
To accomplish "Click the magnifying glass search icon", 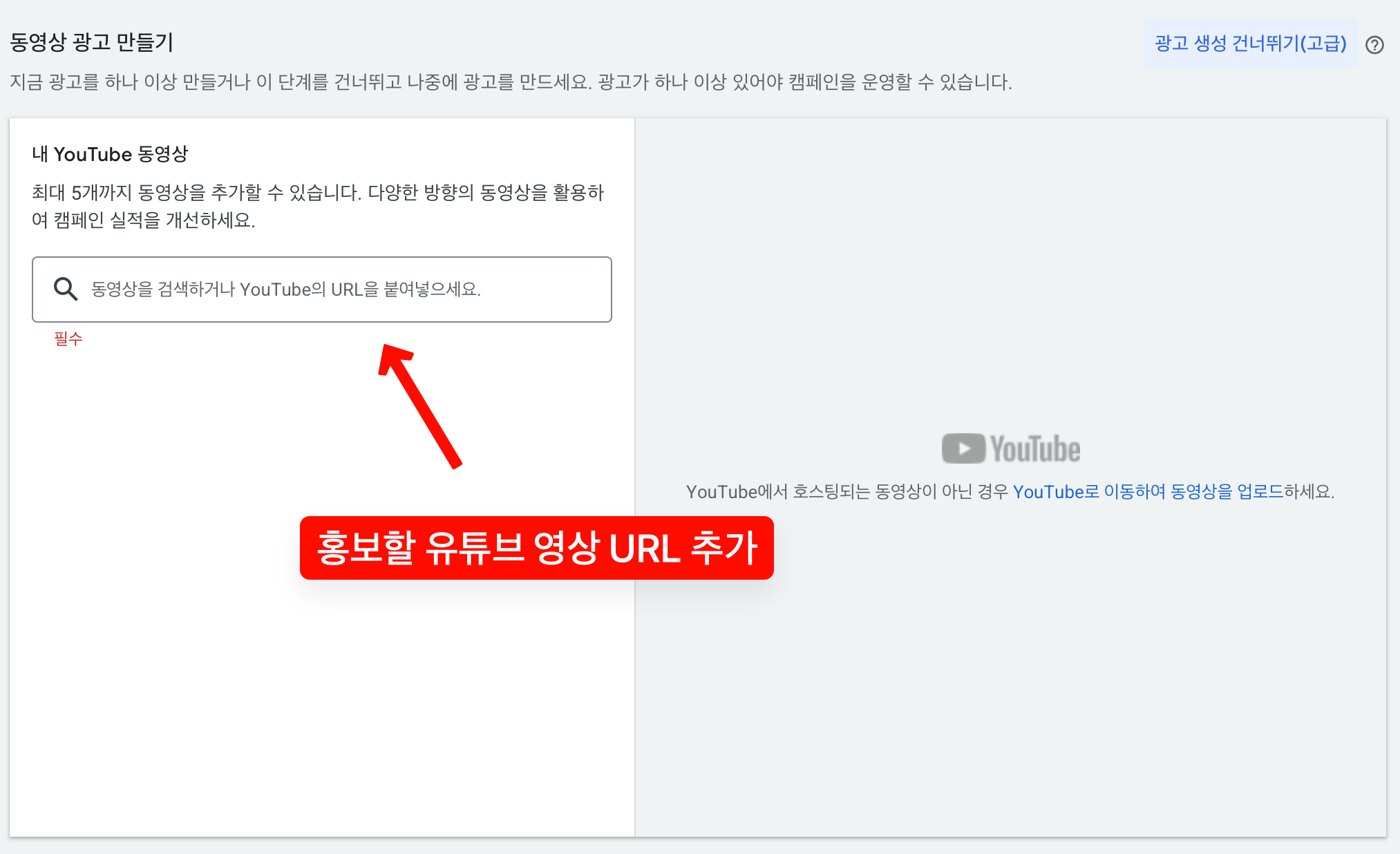I will point(66,289).
